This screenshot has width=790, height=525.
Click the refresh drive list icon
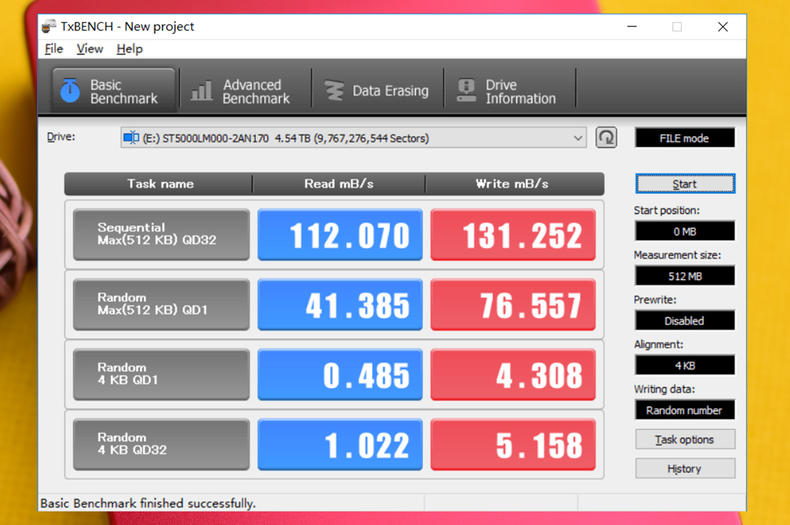pos(606,138)
